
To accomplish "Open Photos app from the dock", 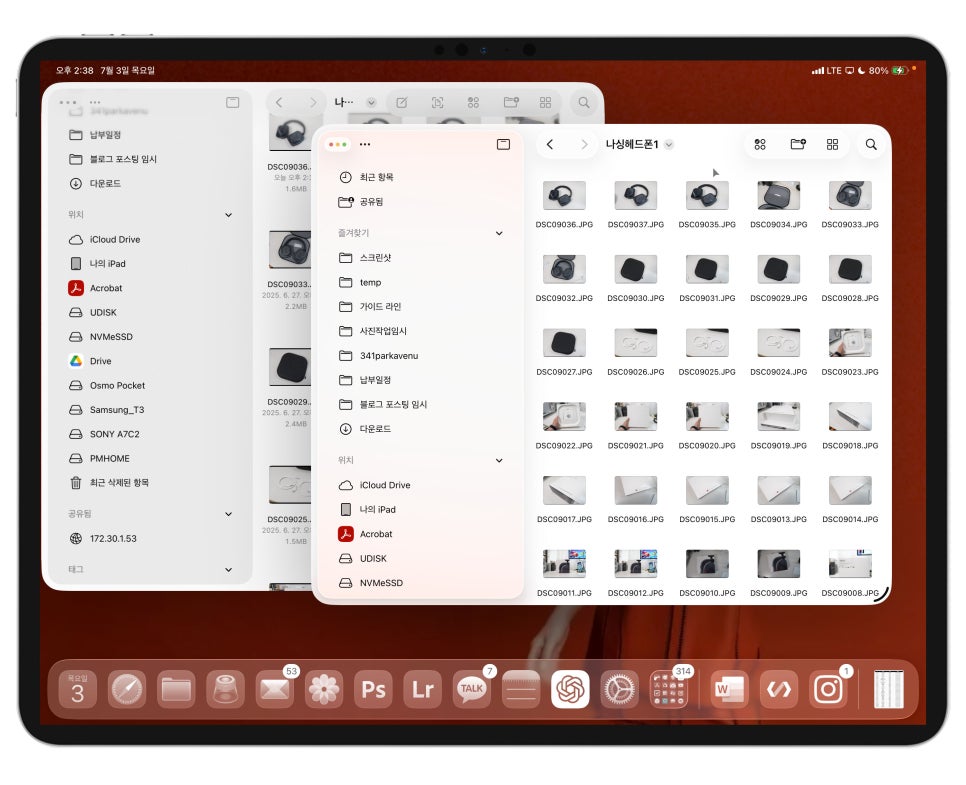I will [324, 689].
